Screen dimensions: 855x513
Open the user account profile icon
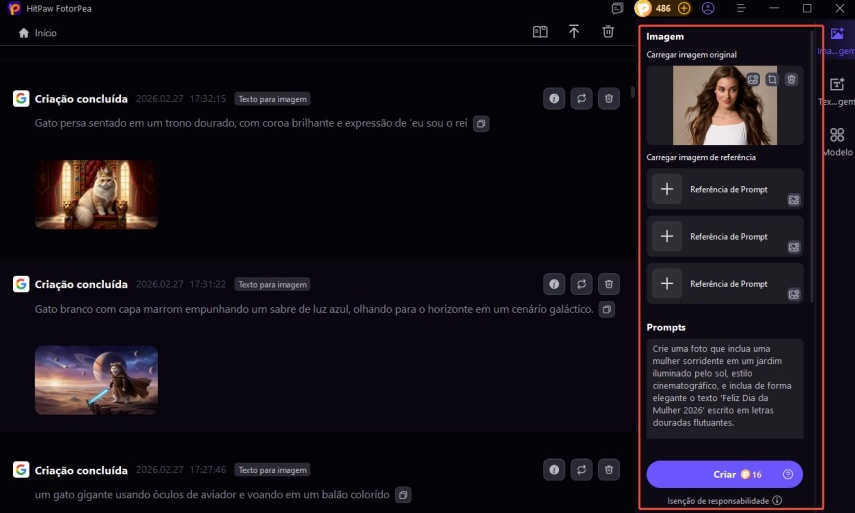(708, 8)
